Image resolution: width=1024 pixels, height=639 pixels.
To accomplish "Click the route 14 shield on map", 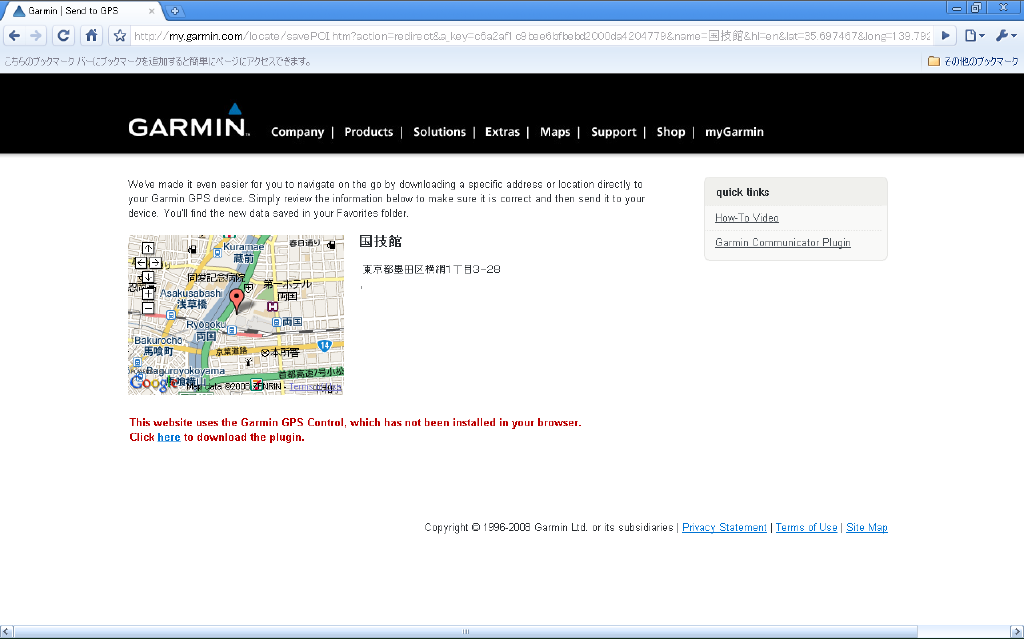I will (x=325, y=345).
